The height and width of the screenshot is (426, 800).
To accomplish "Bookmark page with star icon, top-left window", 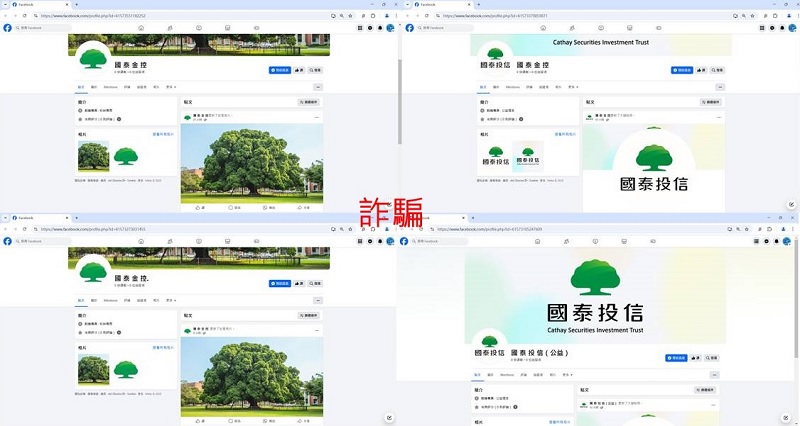I will tap(351, 16).
